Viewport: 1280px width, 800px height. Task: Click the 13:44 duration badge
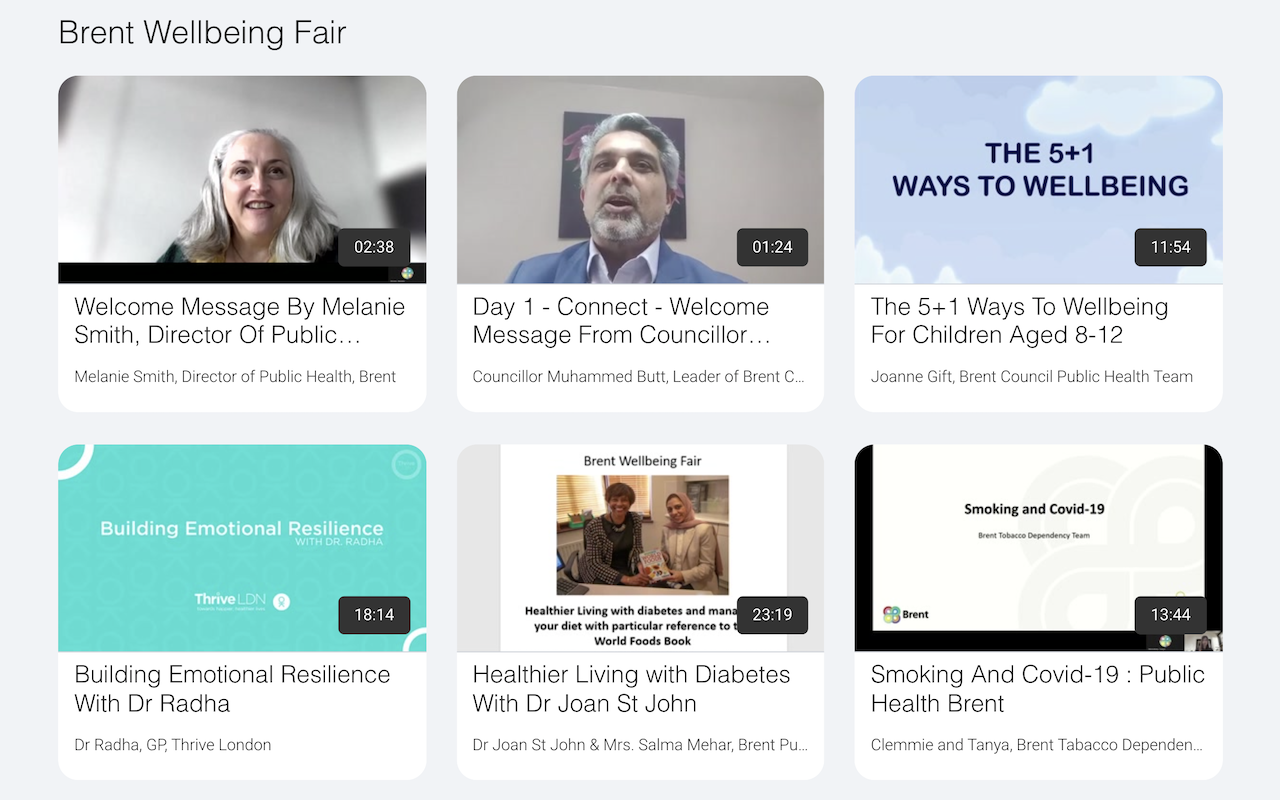(x=1170, y=615)
